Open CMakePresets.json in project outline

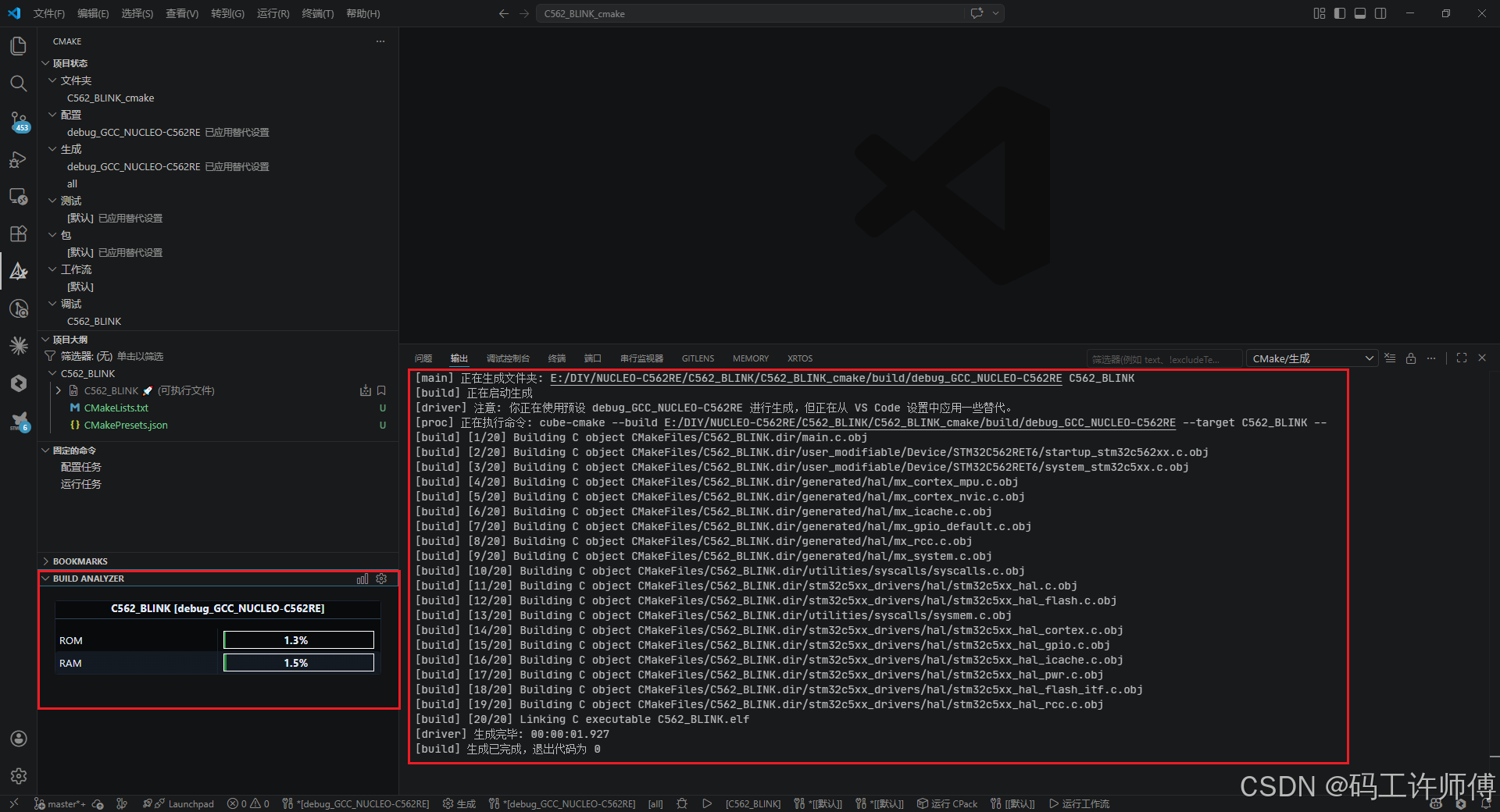tap(126, 425)
